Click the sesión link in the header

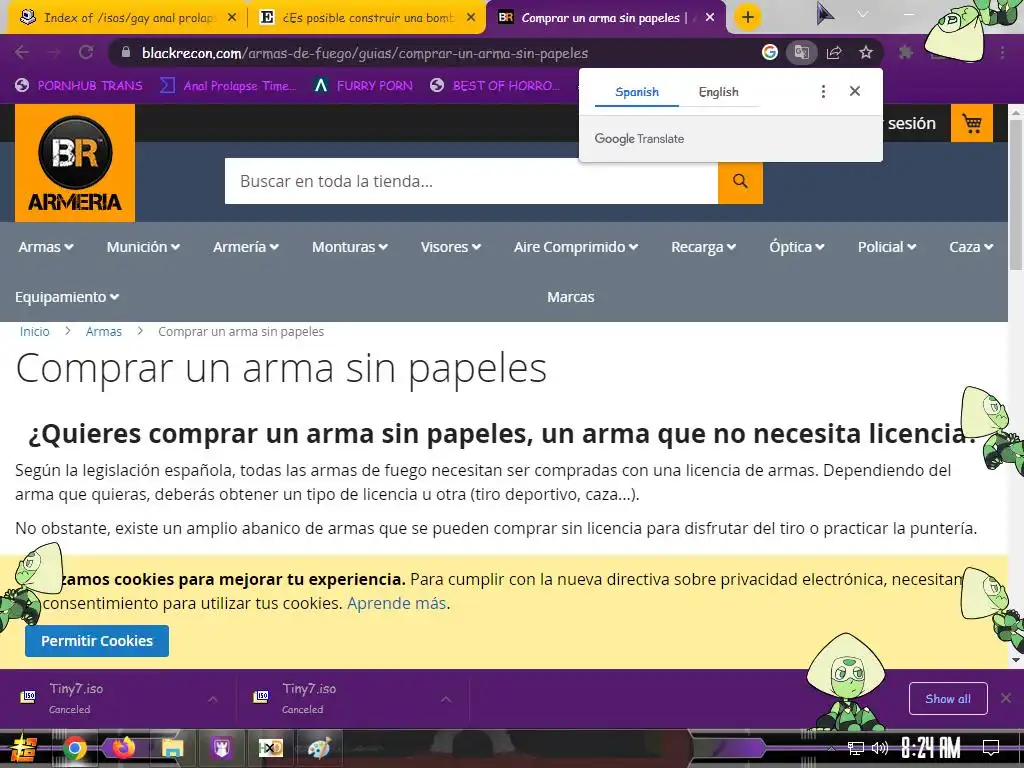(x=912, y=123)
